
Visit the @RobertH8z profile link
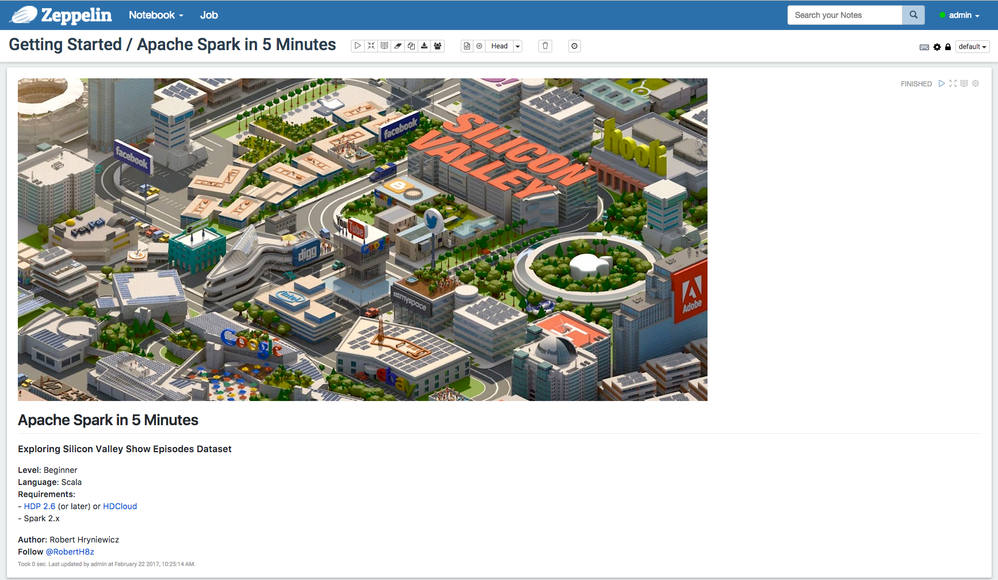click(69, 551)
